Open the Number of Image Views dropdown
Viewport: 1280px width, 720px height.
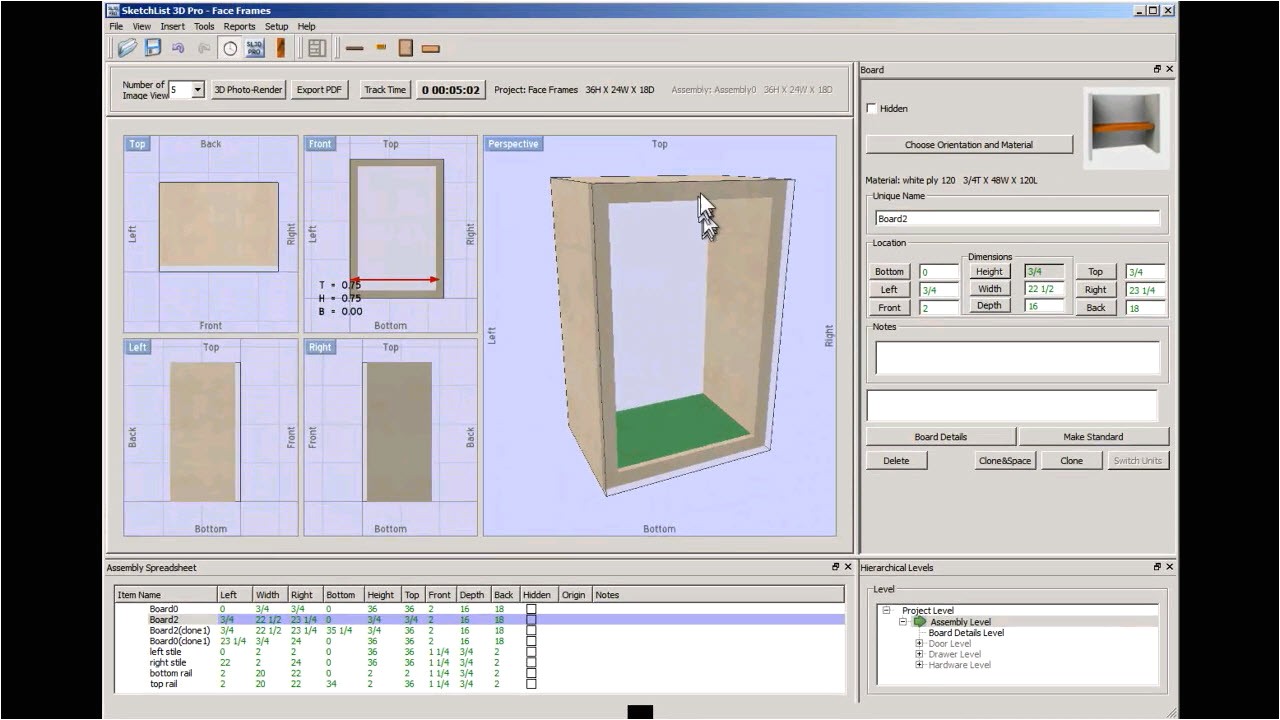click(197, 90)
